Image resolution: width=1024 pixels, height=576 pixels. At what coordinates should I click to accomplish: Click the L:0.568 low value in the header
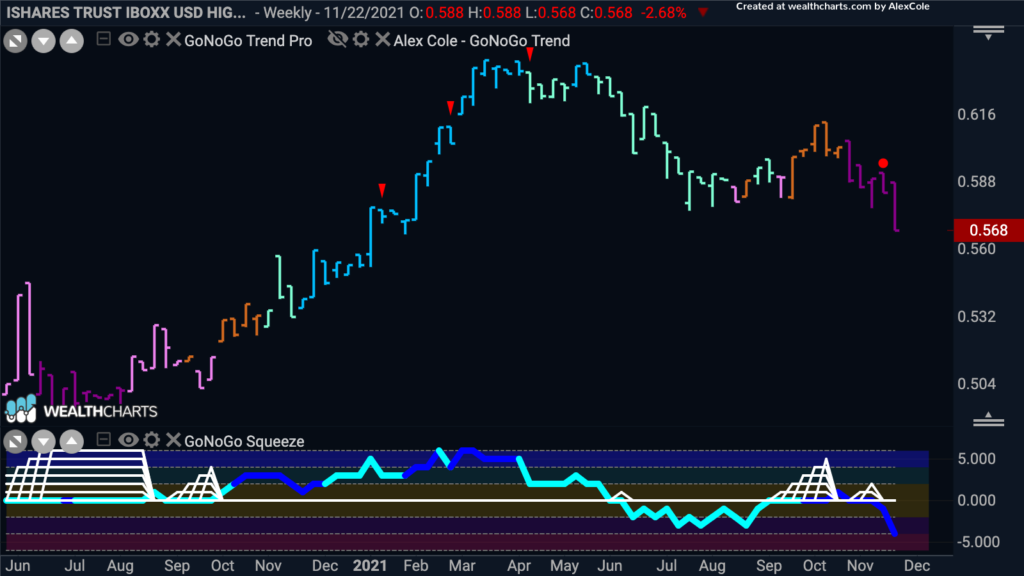551,12
